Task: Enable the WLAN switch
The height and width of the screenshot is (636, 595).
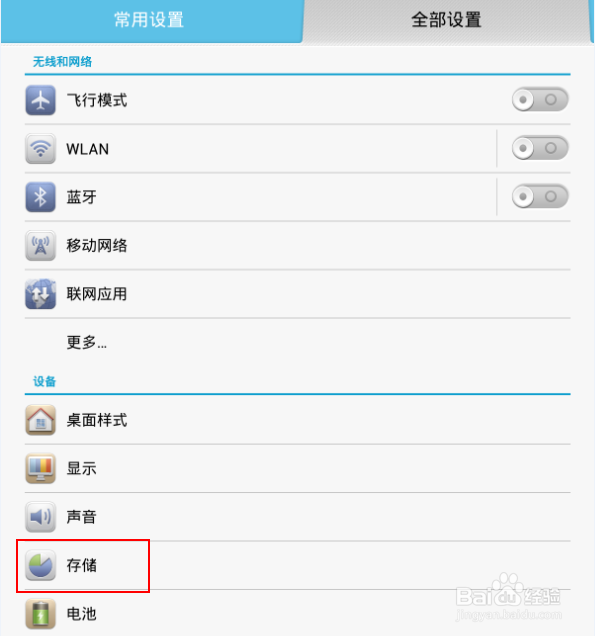Action: coord(540,148)
